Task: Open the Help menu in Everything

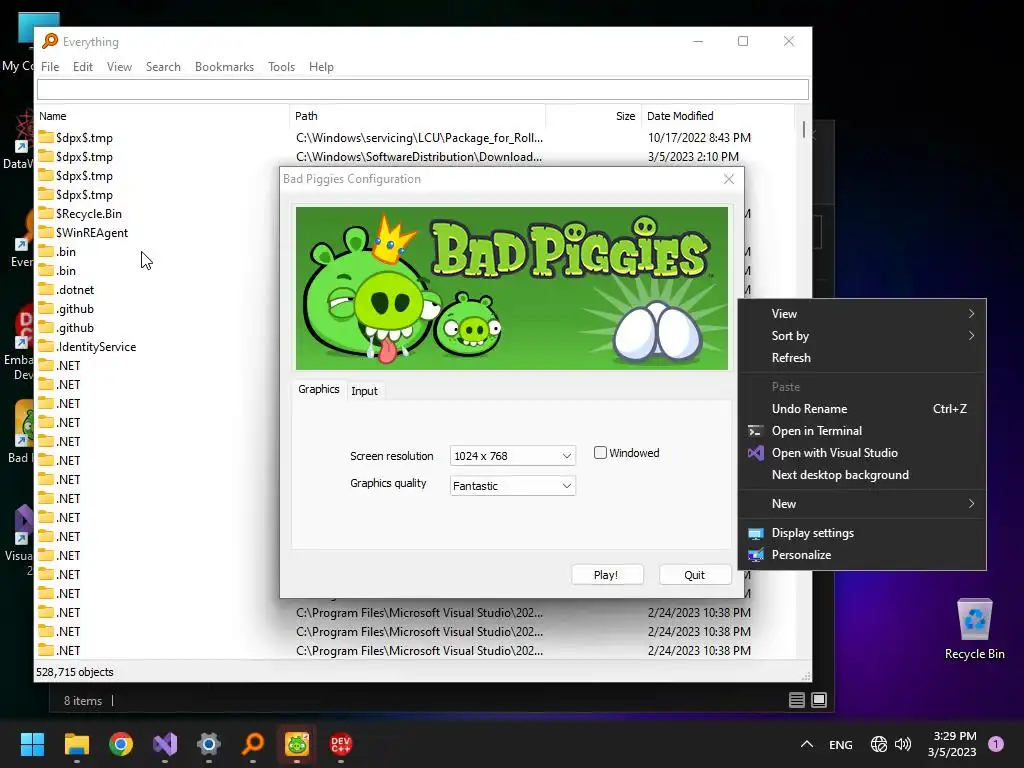Action: [321, 67]
